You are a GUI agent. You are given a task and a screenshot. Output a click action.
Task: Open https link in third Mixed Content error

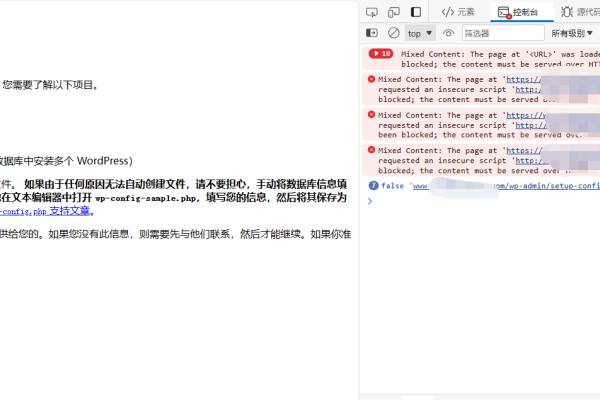(x=524, y=150)
